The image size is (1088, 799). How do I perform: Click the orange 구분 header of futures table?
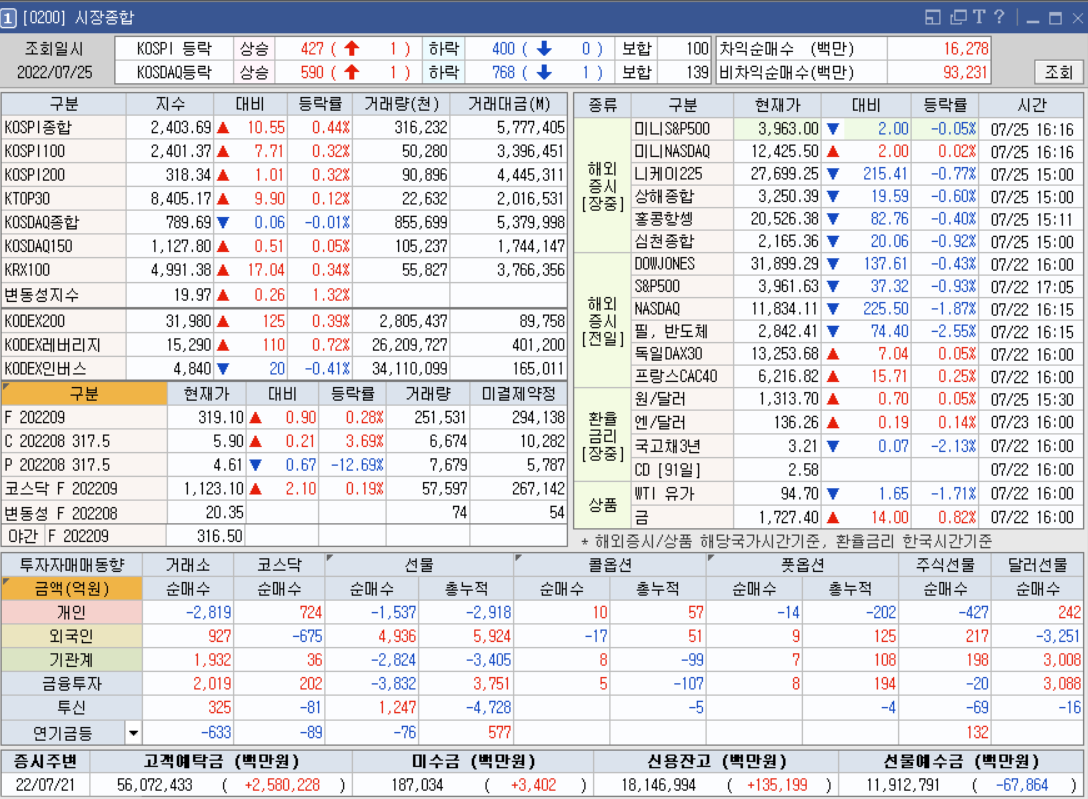tap(84, 394)
